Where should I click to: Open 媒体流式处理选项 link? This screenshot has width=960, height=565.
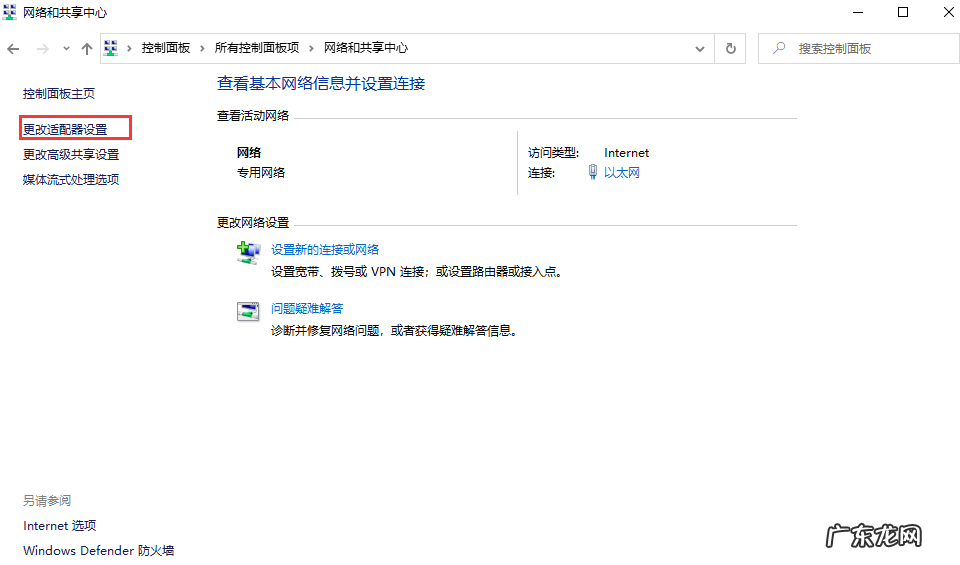pos(71,179)
